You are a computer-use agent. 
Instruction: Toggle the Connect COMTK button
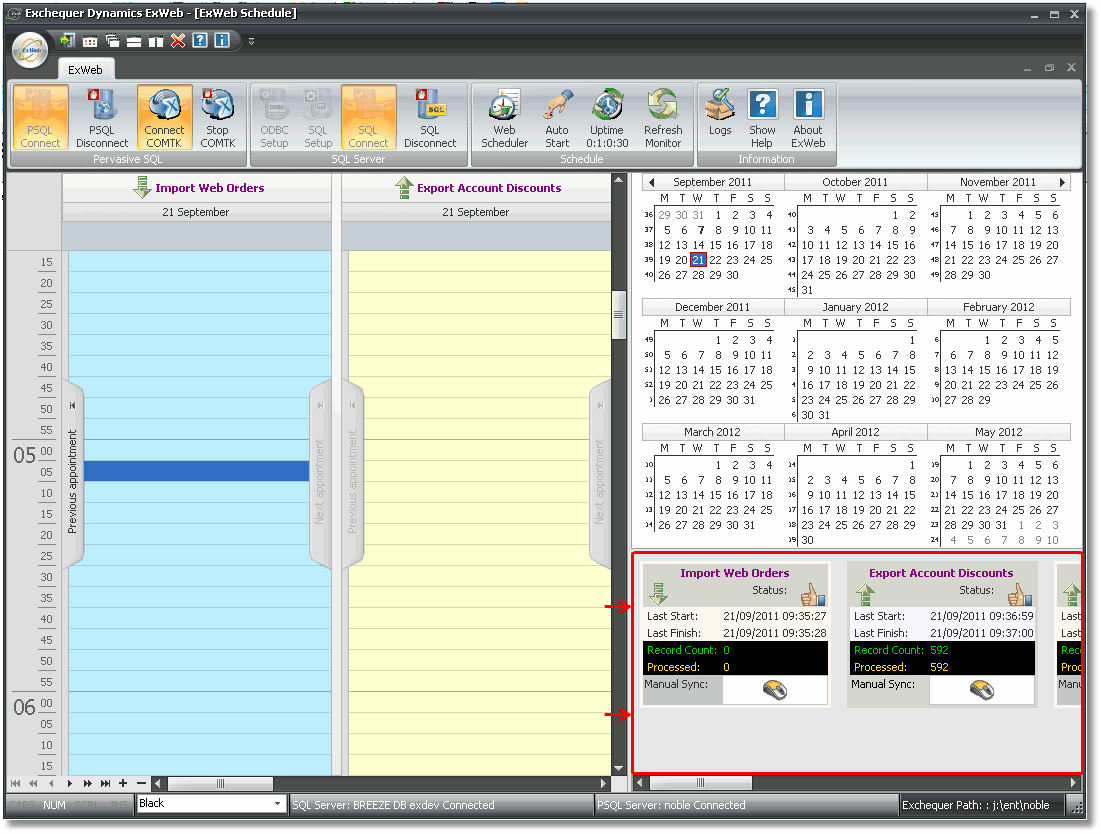pos(164,117)
